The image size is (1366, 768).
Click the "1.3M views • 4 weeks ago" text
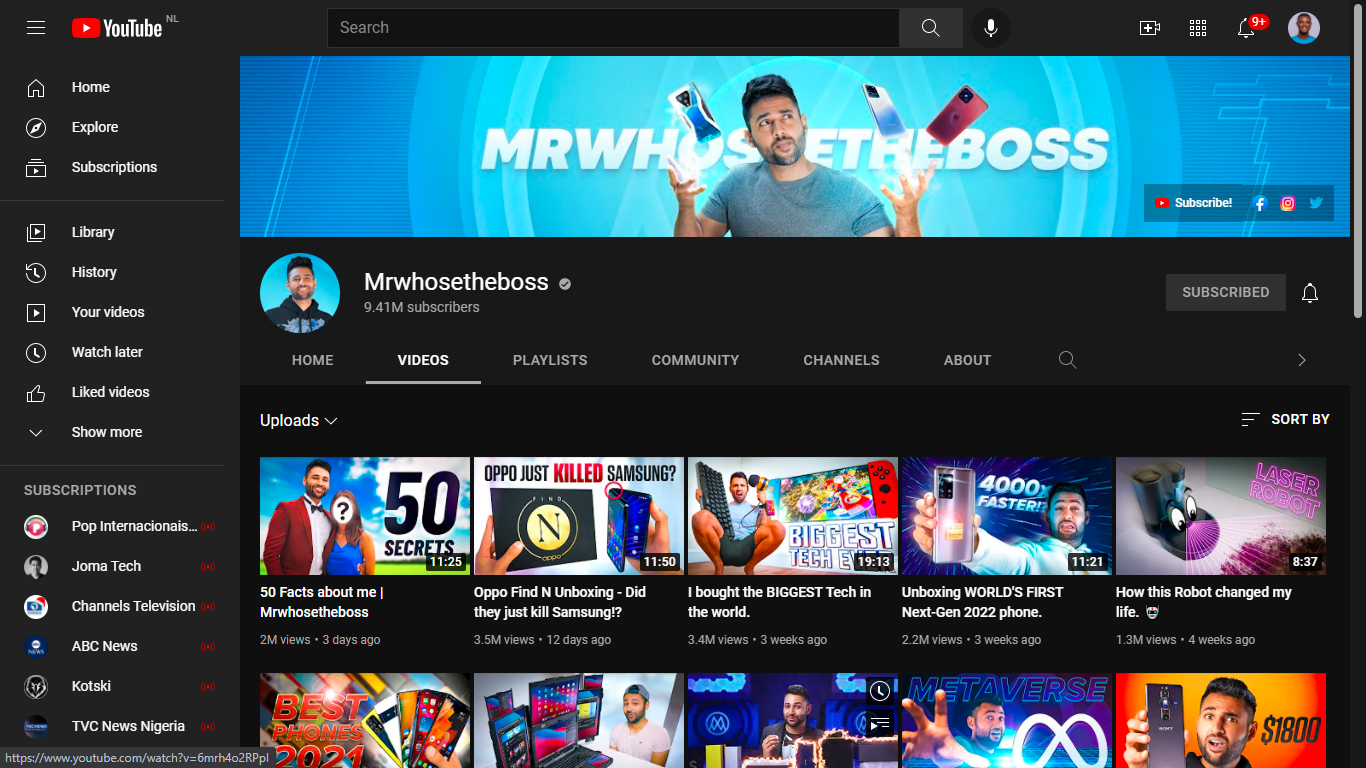(x=1185, y=640)
